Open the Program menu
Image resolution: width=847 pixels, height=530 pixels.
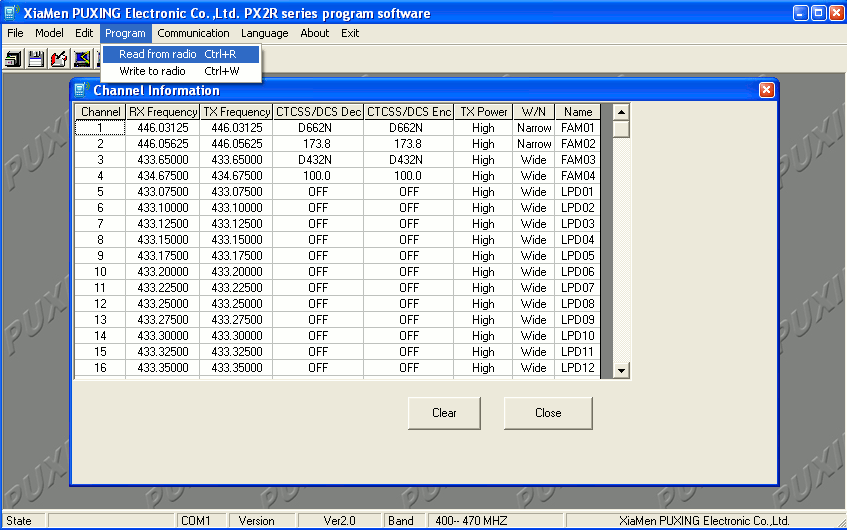pos(125,33)
